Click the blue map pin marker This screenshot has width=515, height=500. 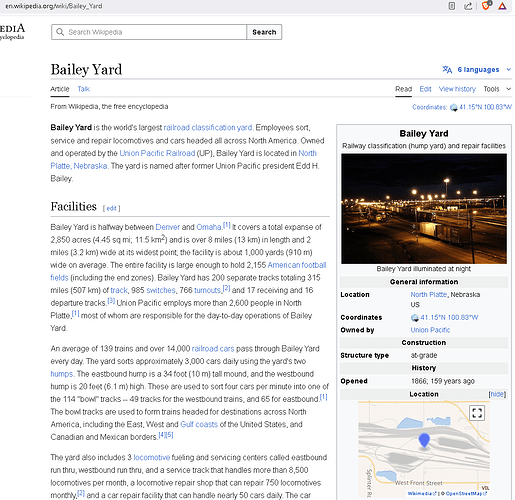click(424, 440)
